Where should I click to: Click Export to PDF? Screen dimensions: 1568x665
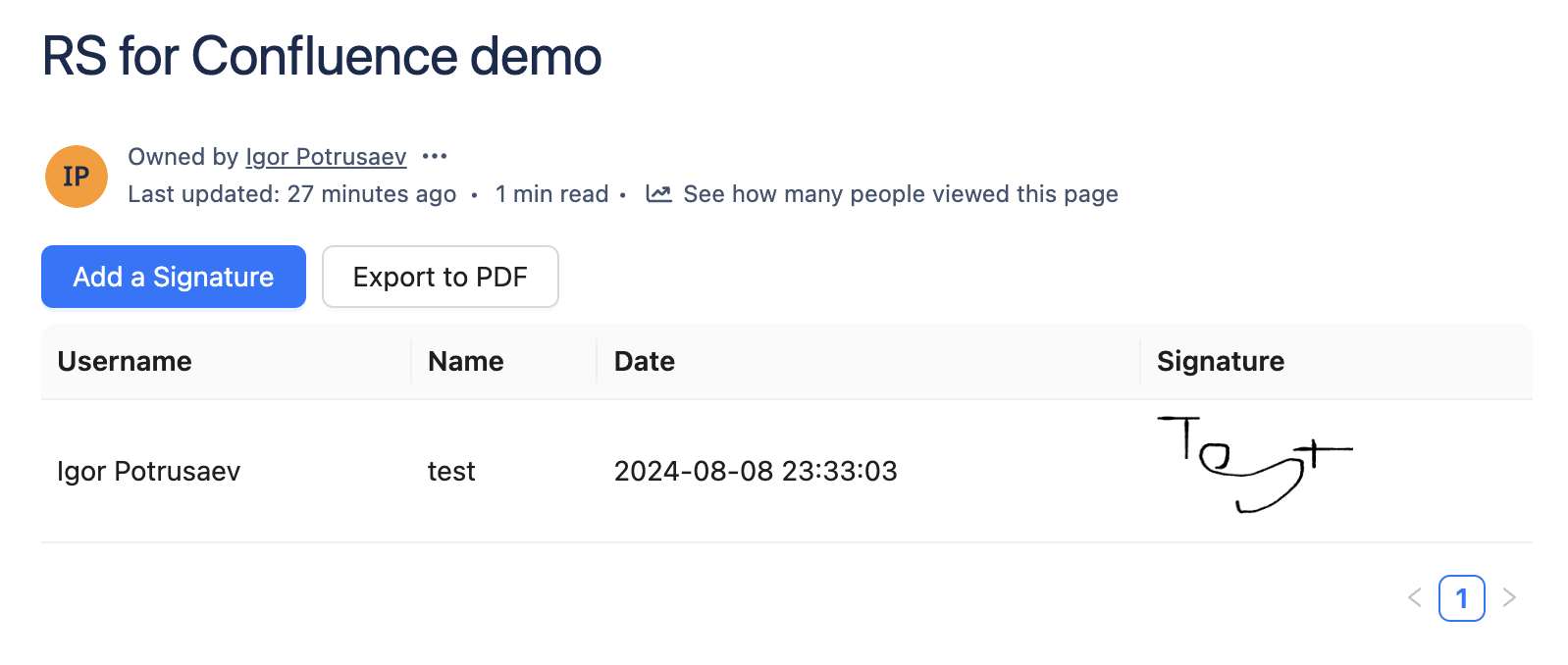pyautogui.click(x=440, y=277)
